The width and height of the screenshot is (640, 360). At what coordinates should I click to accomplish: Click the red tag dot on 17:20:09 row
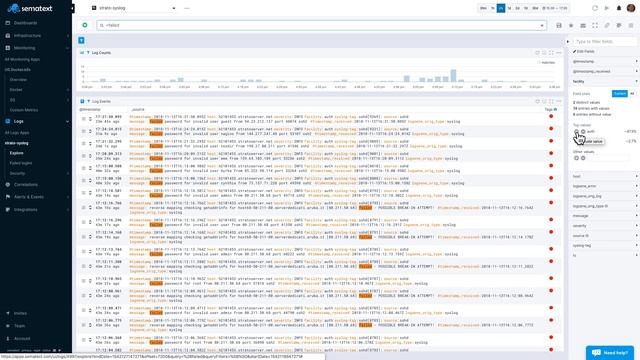[551, 153]
